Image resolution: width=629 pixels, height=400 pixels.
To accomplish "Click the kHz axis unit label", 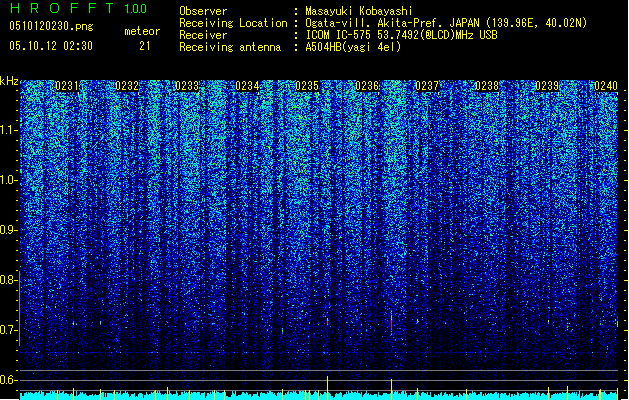I will tap(9, 81).
